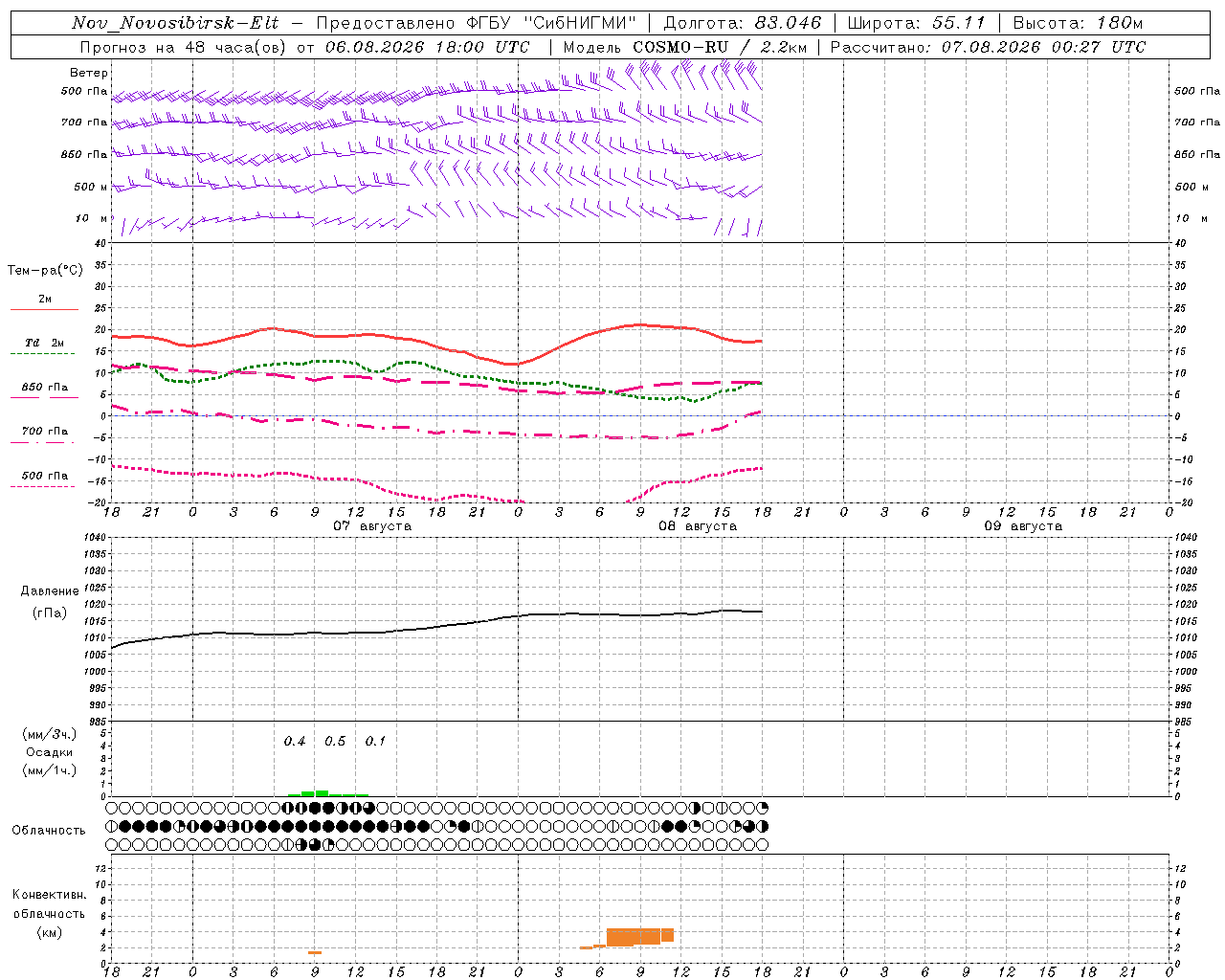This screenshot has height=980, width=1225.
Task: Click the 09 августа date label
Action: pyautogui.click(x=1023, y=526)
